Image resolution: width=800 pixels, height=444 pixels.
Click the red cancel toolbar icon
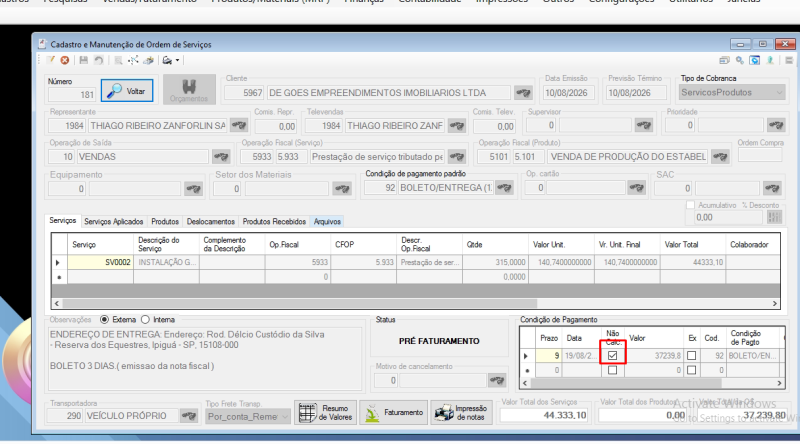point(65,60)
